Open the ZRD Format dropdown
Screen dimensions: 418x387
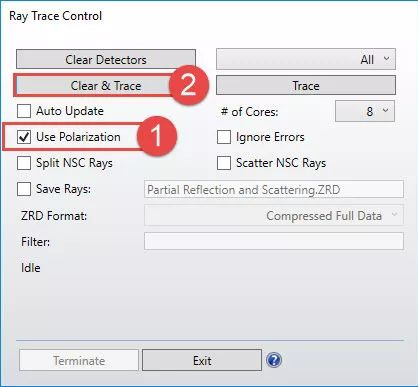click(x=274, y=215)
